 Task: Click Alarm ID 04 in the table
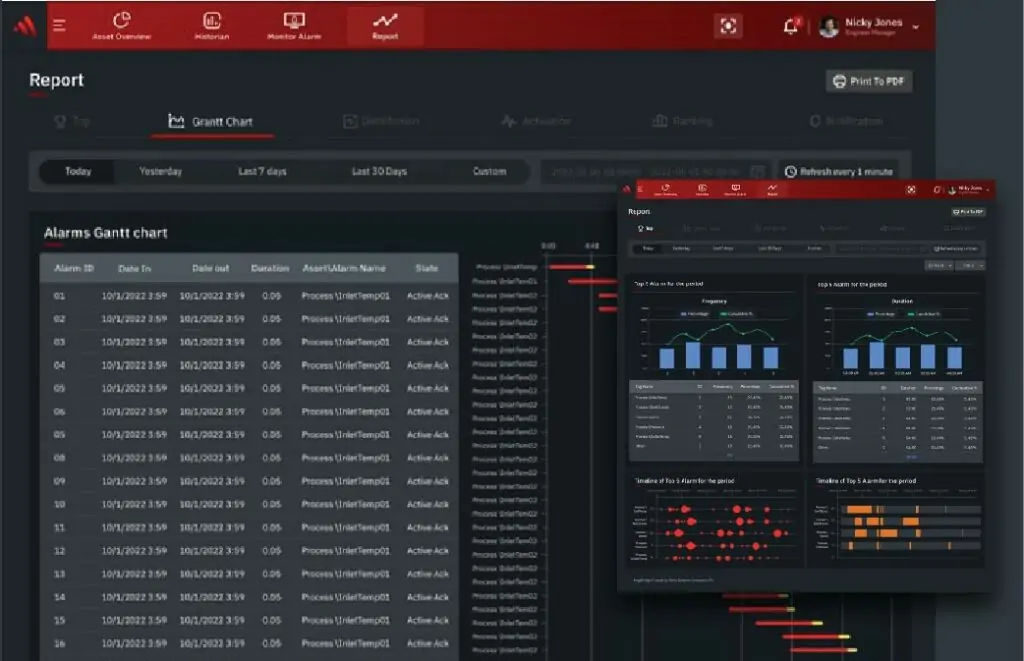(59, 365)
